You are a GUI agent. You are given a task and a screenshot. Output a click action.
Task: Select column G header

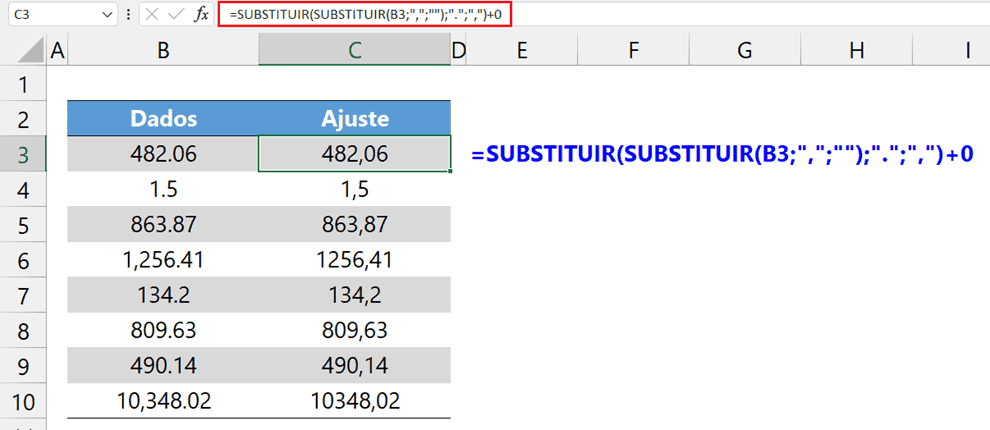point(744,52)
